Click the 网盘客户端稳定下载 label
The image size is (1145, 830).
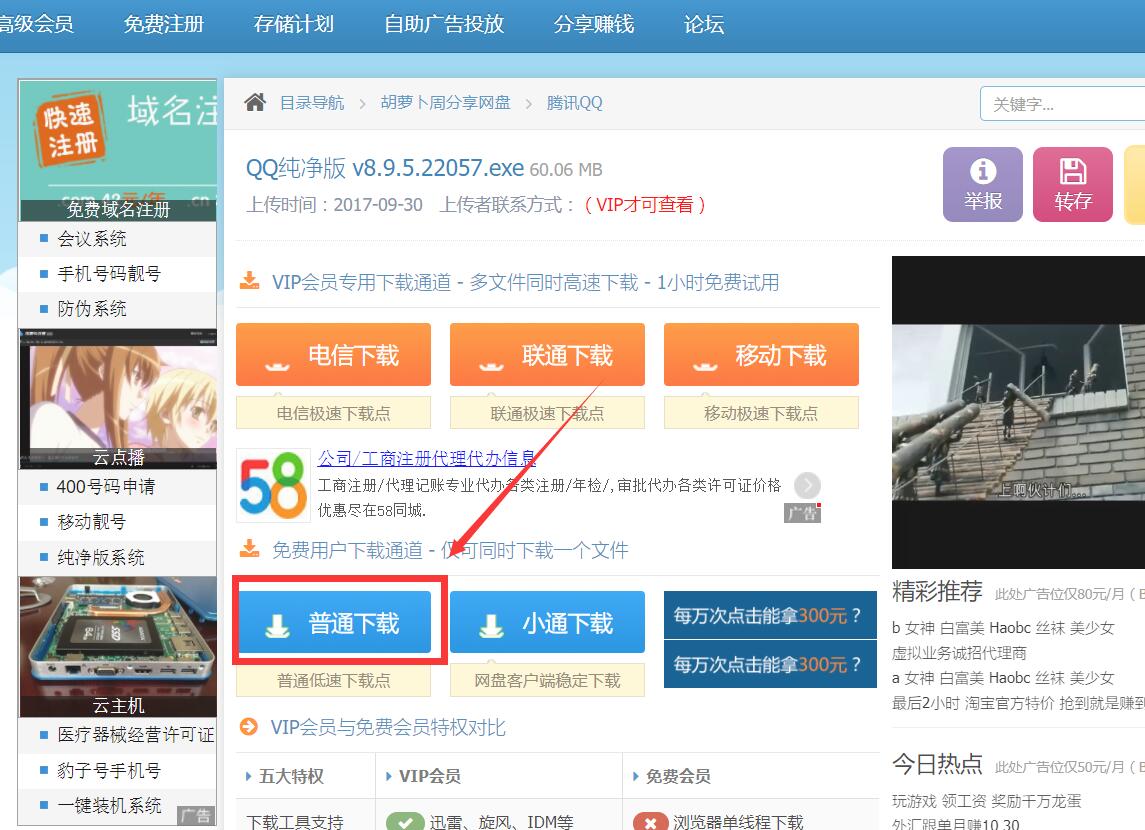547,680
